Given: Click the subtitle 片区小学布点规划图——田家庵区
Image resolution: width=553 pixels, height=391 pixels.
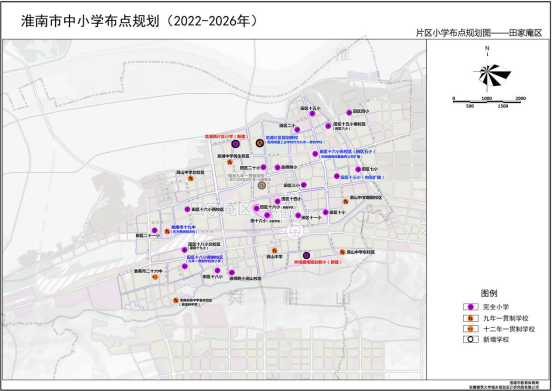Looking at the screenshot, I should [x=479, y=33].
